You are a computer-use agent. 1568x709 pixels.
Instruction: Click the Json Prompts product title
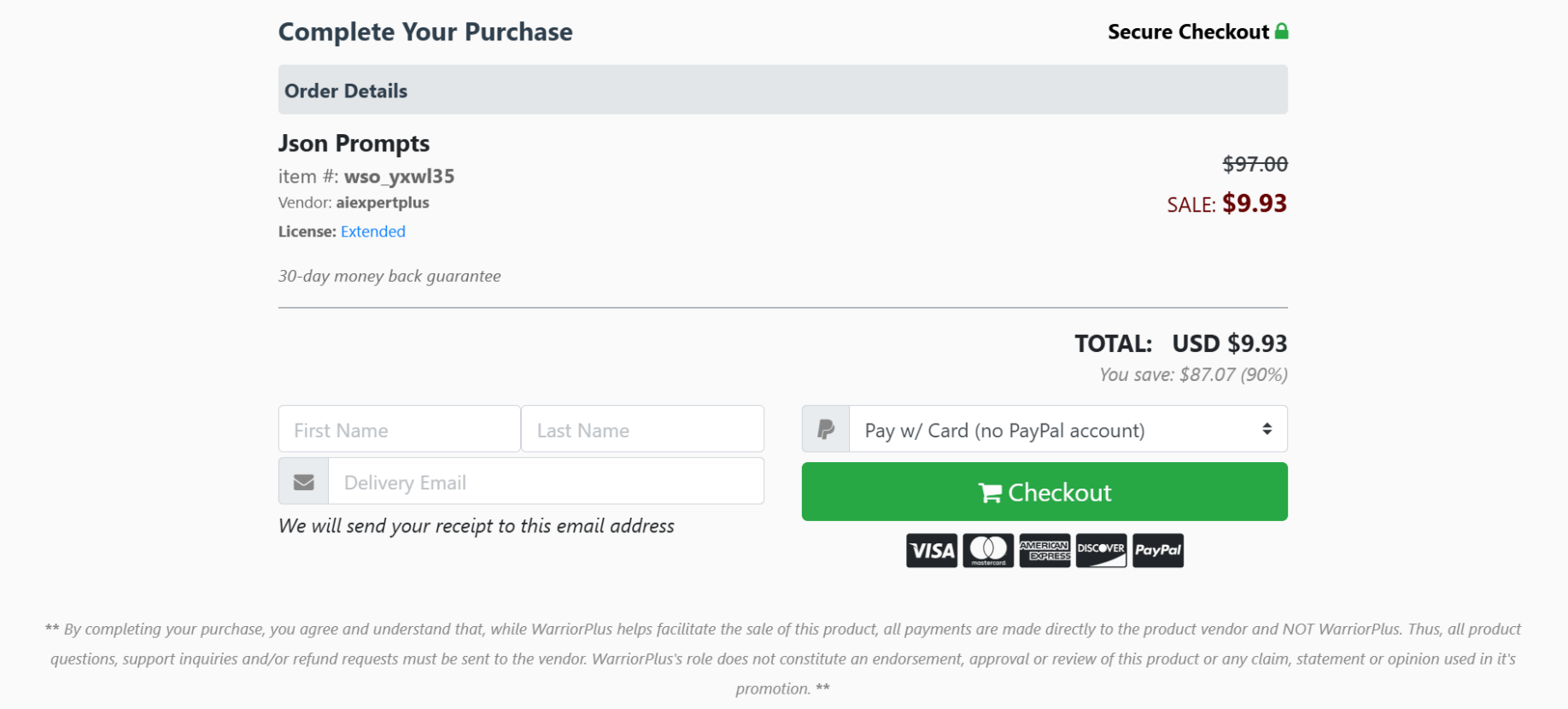pyautogui.click(x=354, y=144)
